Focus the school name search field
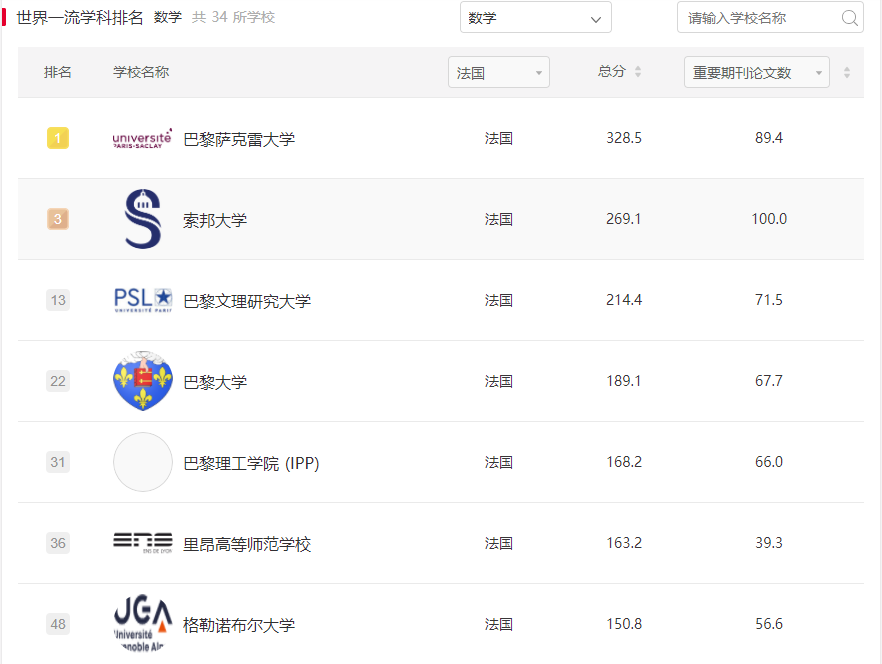882x664 pixels. [770, 17]
